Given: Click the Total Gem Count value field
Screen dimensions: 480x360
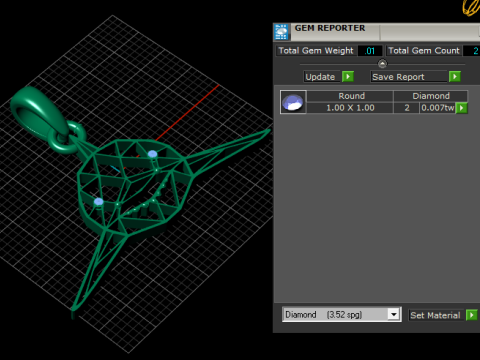Looking at the screenshot, I should pos(472,51).
